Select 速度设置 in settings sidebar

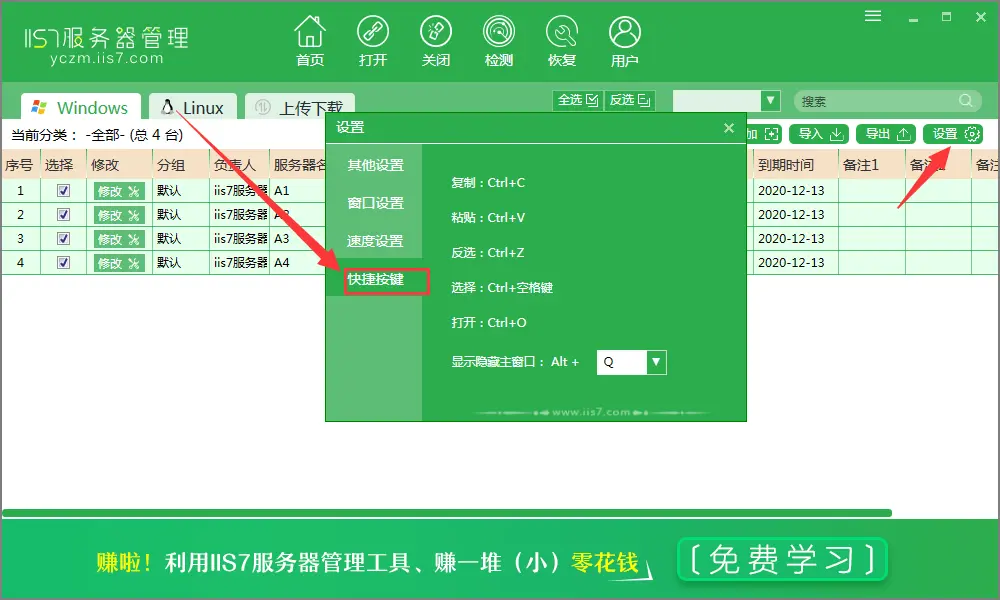pos(375,242)
